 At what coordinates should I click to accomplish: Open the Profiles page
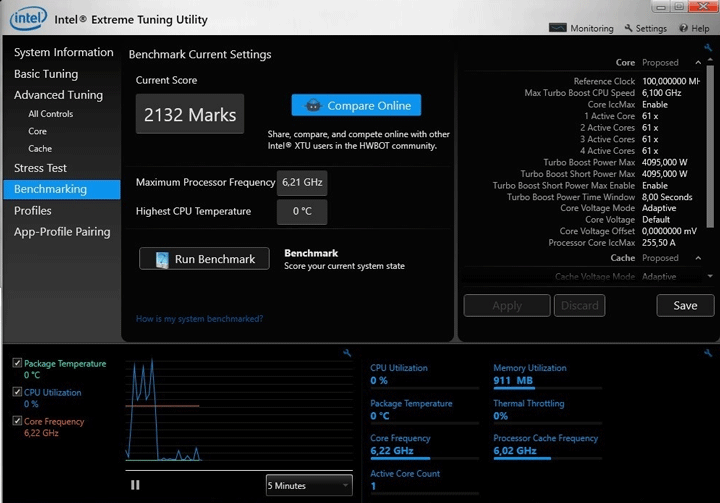click(x=33, y=211)
